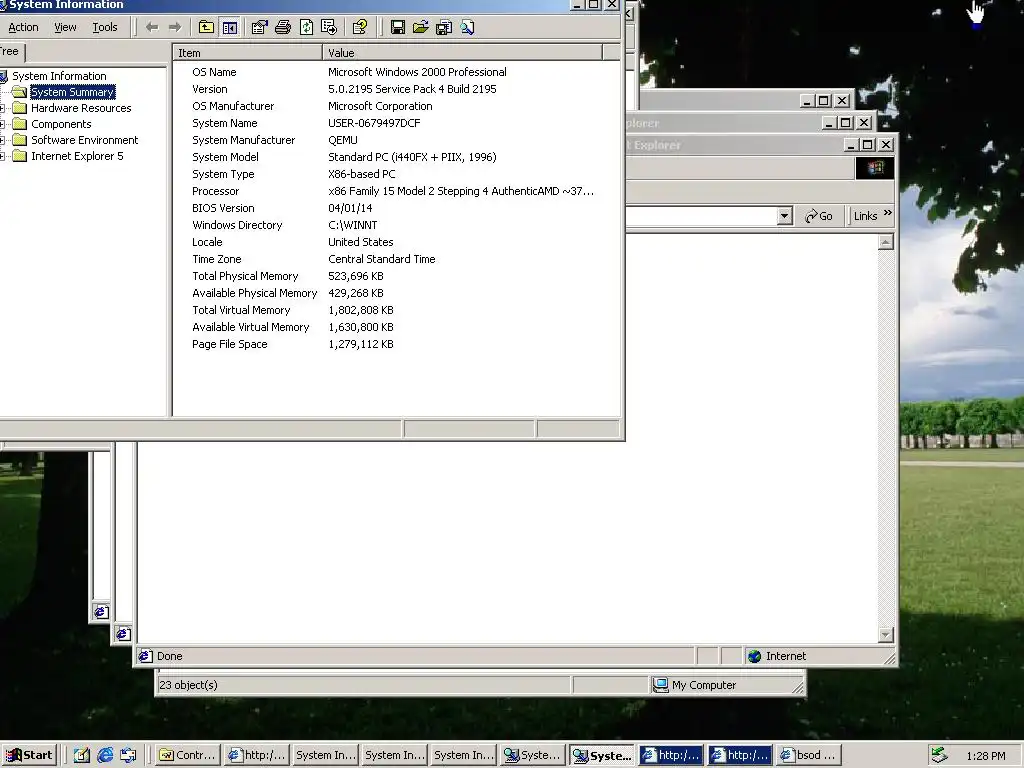Viewport: 1024px width, 768px height.
Task: Select the Tree tab
Action: tap(10, 52)
